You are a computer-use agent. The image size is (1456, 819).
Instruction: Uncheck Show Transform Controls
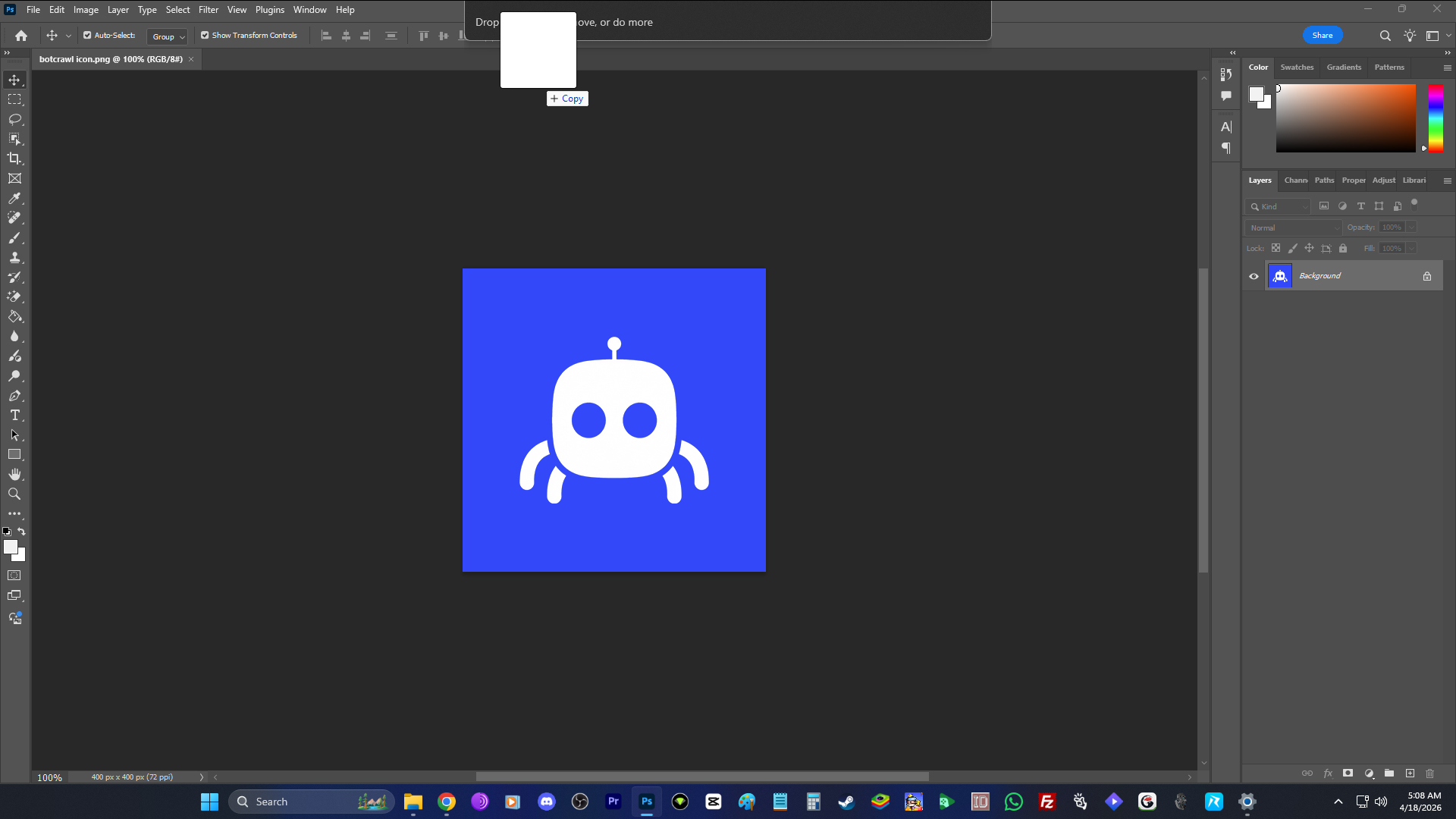(205, 36)
